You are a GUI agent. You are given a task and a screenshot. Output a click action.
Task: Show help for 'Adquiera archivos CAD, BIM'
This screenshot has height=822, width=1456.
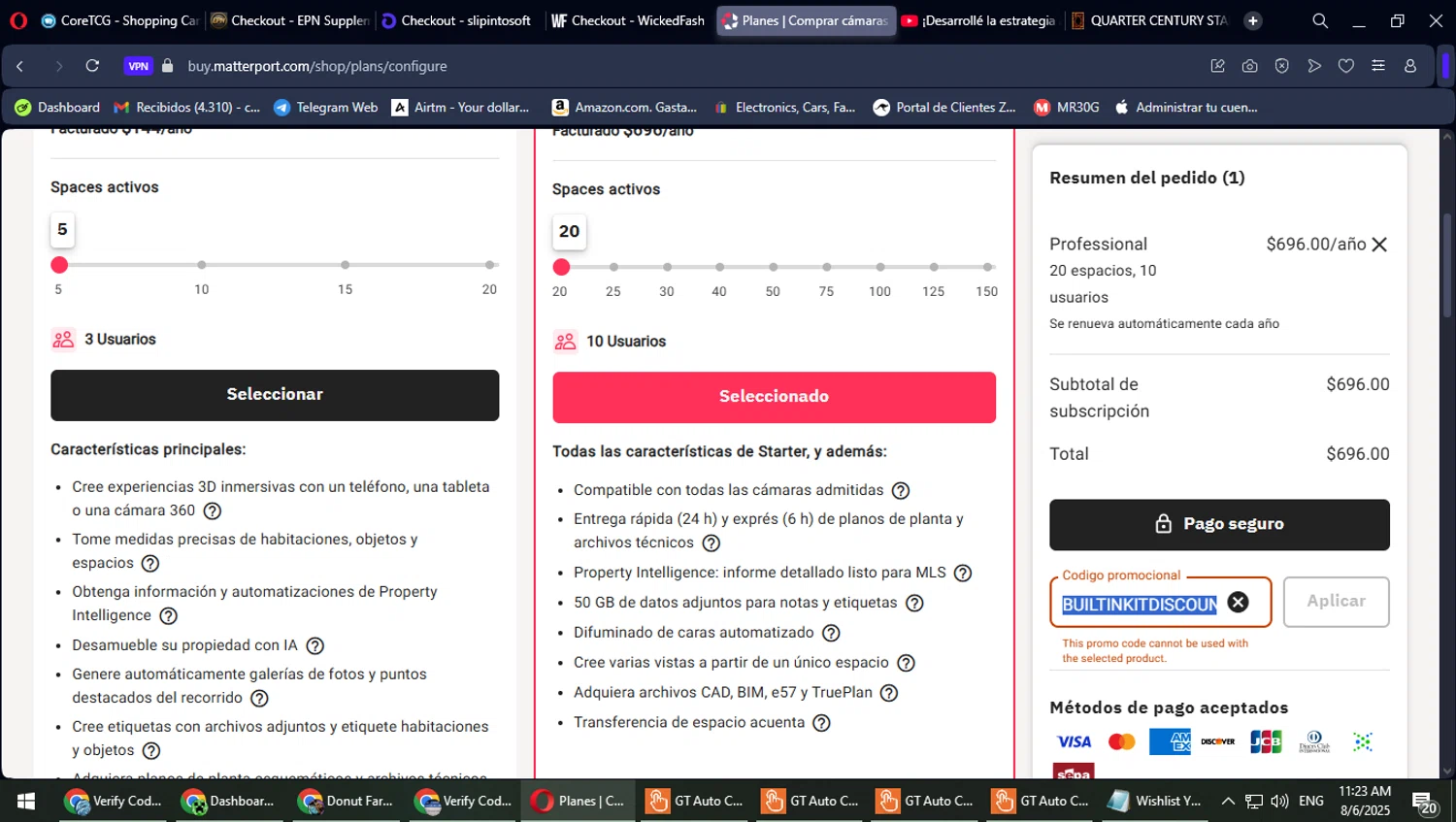pos(889,693)
